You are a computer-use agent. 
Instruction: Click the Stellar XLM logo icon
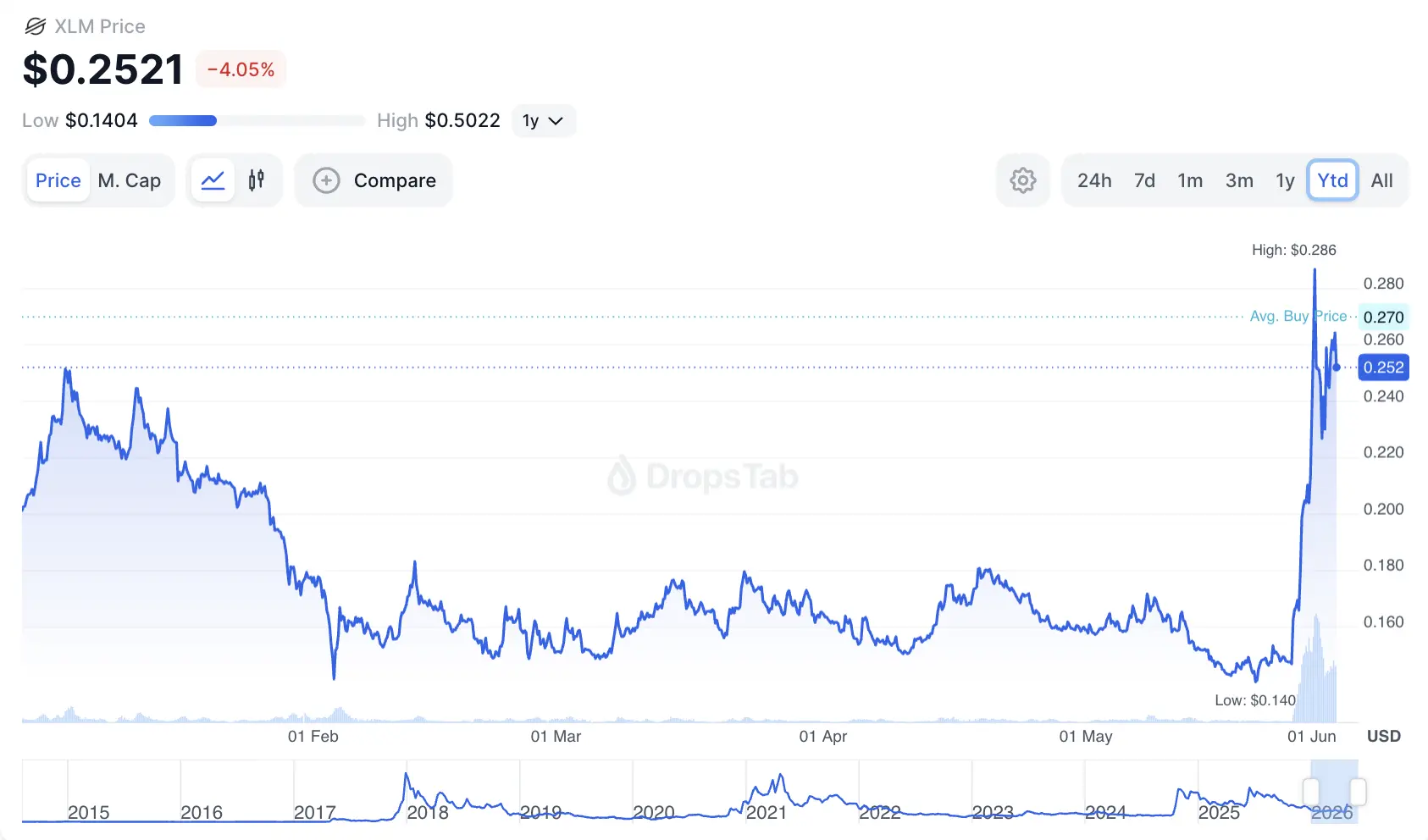[35, 26]
